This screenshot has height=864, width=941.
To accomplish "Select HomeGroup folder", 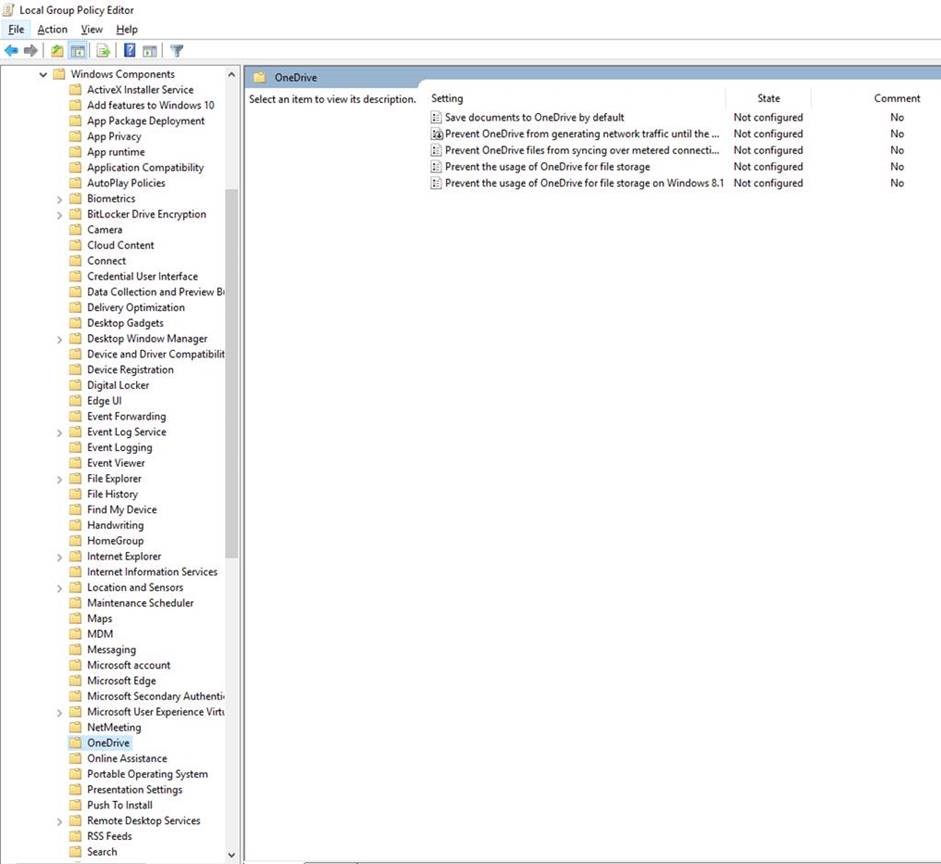I will point(115,541).
